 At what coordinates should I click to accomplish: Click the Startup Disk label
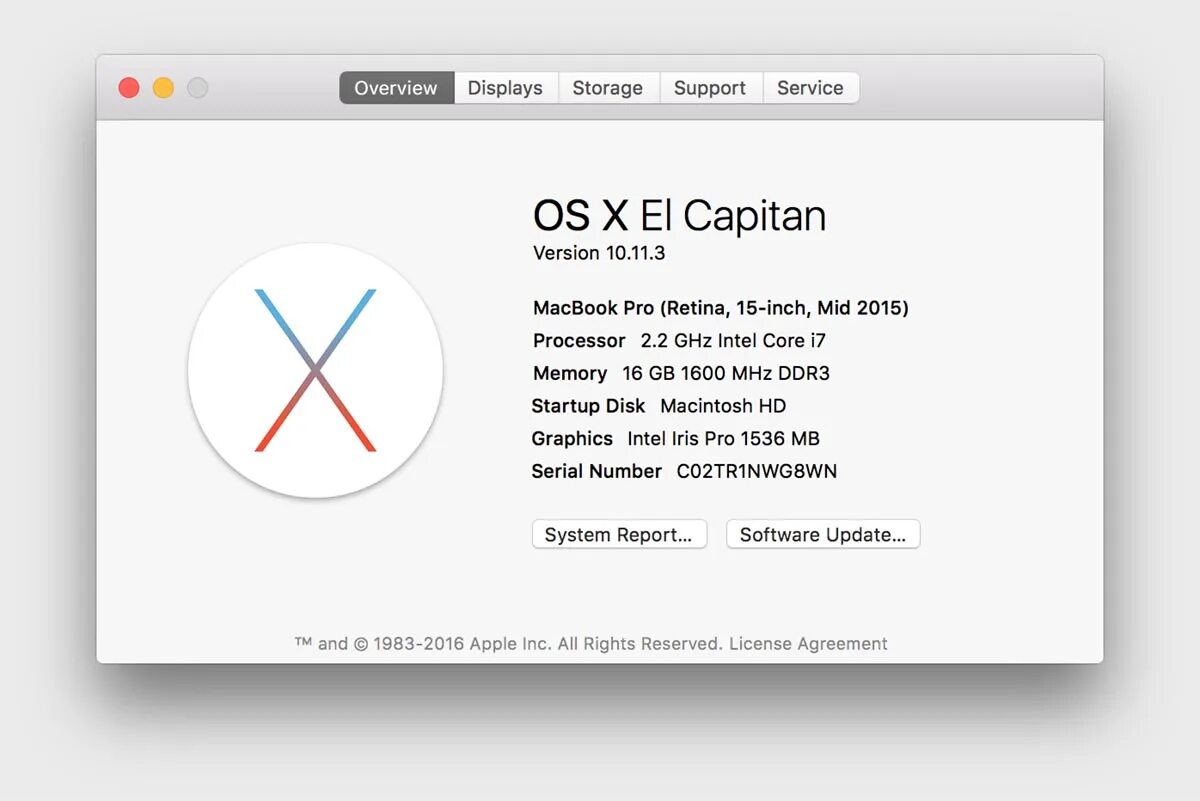(x=588, y=406)
